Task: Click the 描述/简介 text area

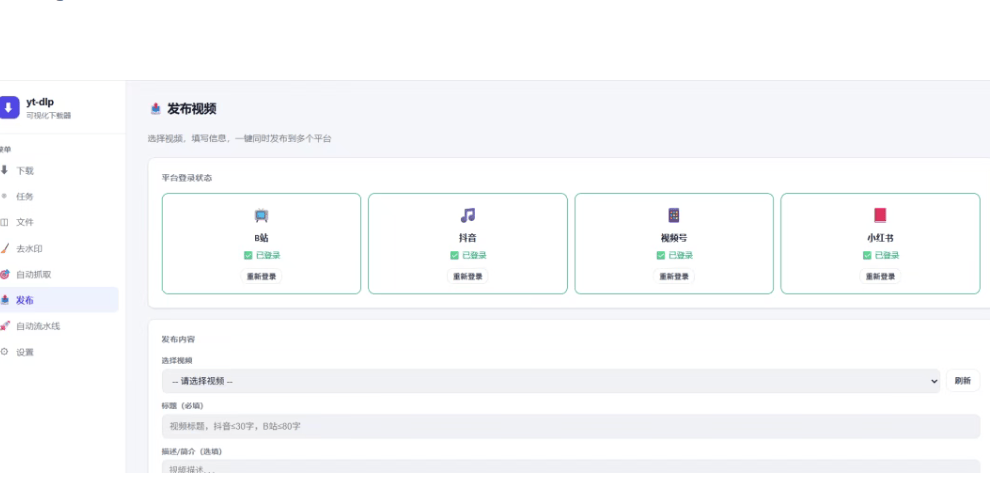Action: (571, 467)
